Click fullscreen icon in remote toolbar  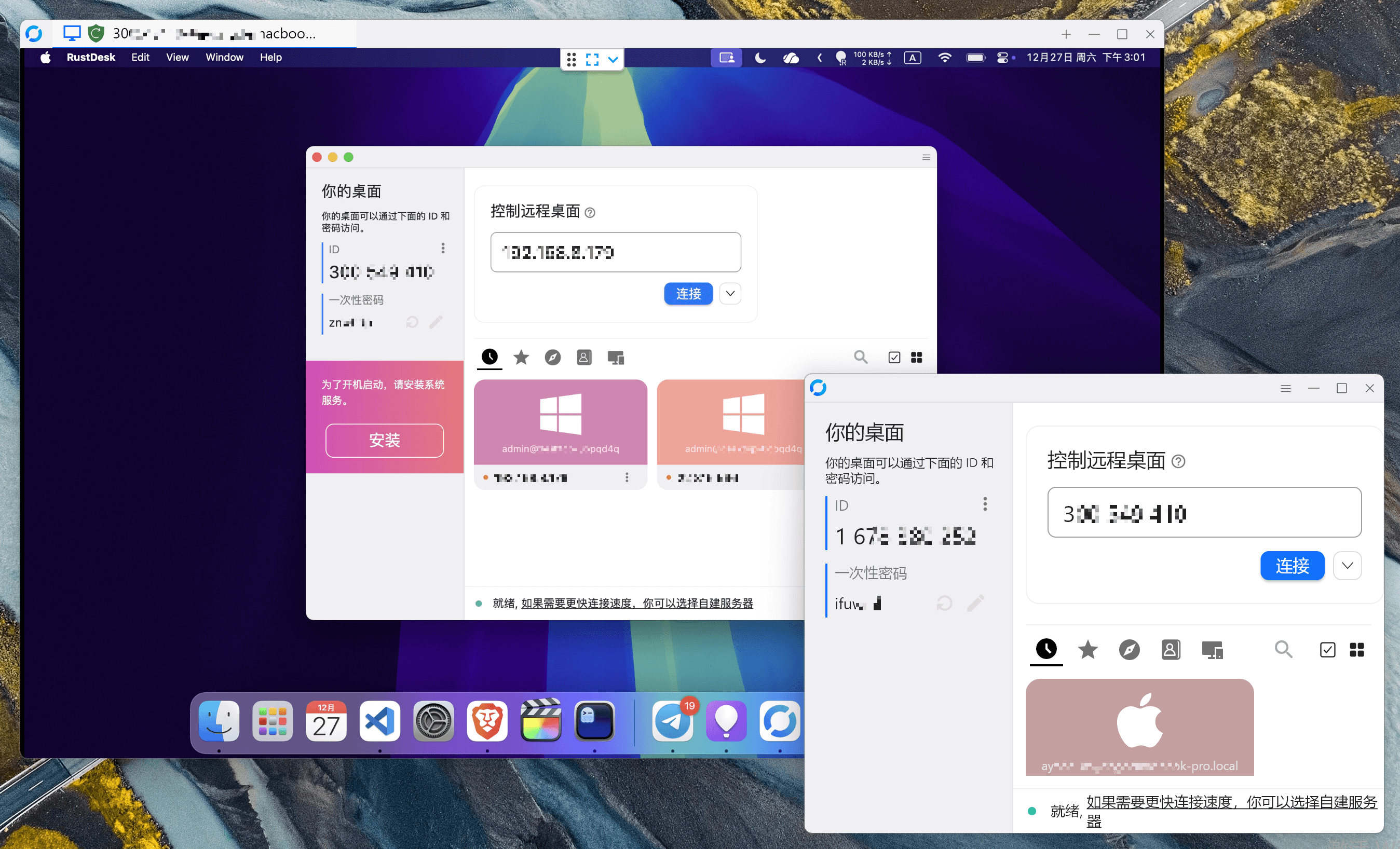(x=592, y=60)
